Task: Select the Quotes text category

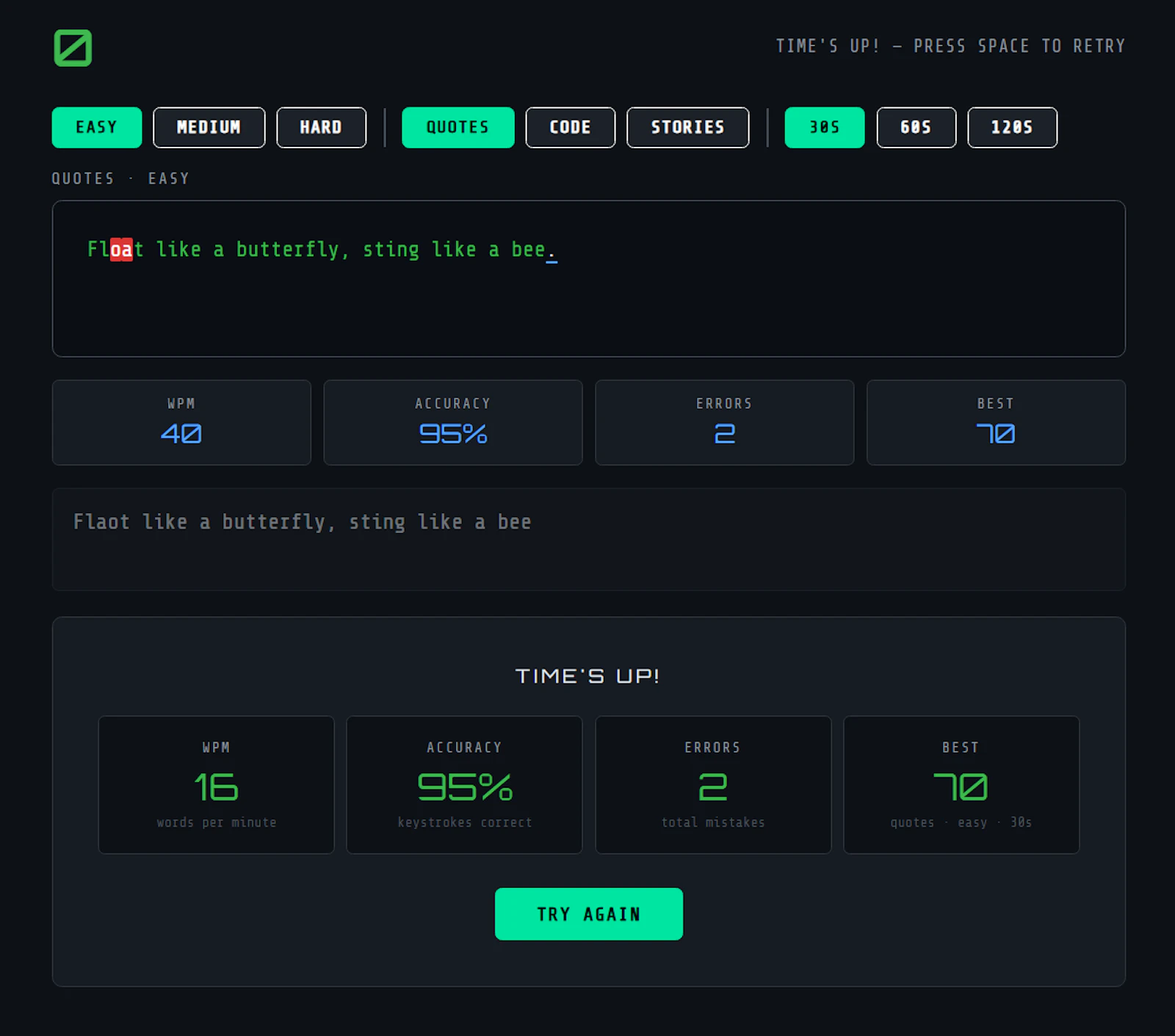Action: coord(458,128)
